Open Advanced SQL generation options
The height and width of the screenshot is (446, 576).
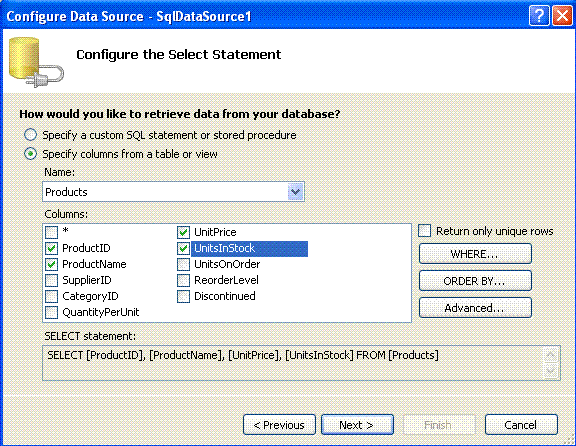(475, 307)
